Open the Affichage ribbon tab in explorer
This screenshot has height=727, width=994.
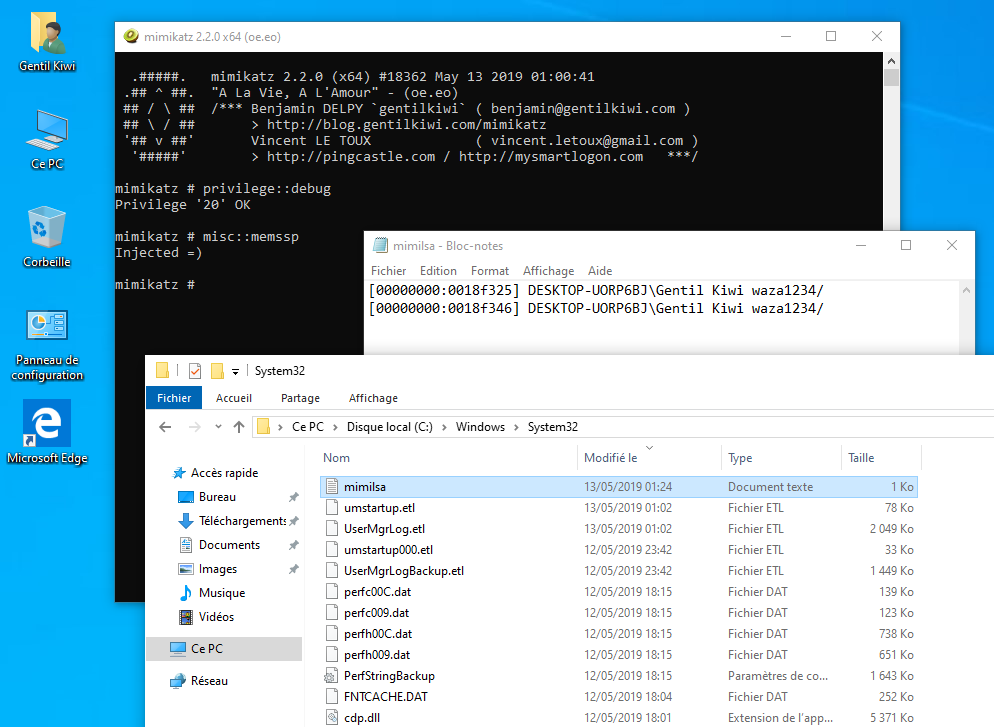[x=373, y=398]
